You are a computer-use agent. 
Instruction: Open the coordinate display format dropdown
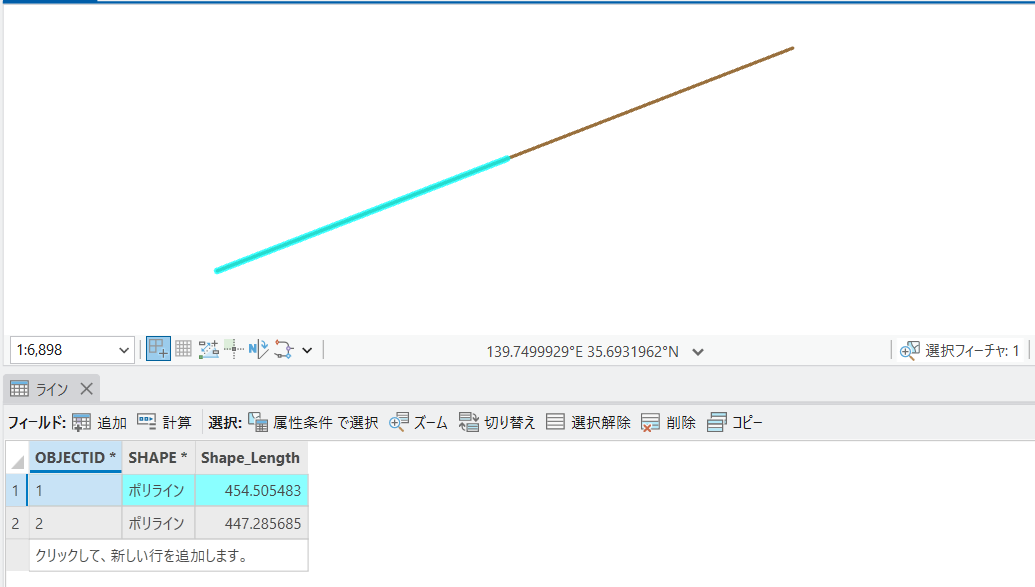(x=698, y=351)
